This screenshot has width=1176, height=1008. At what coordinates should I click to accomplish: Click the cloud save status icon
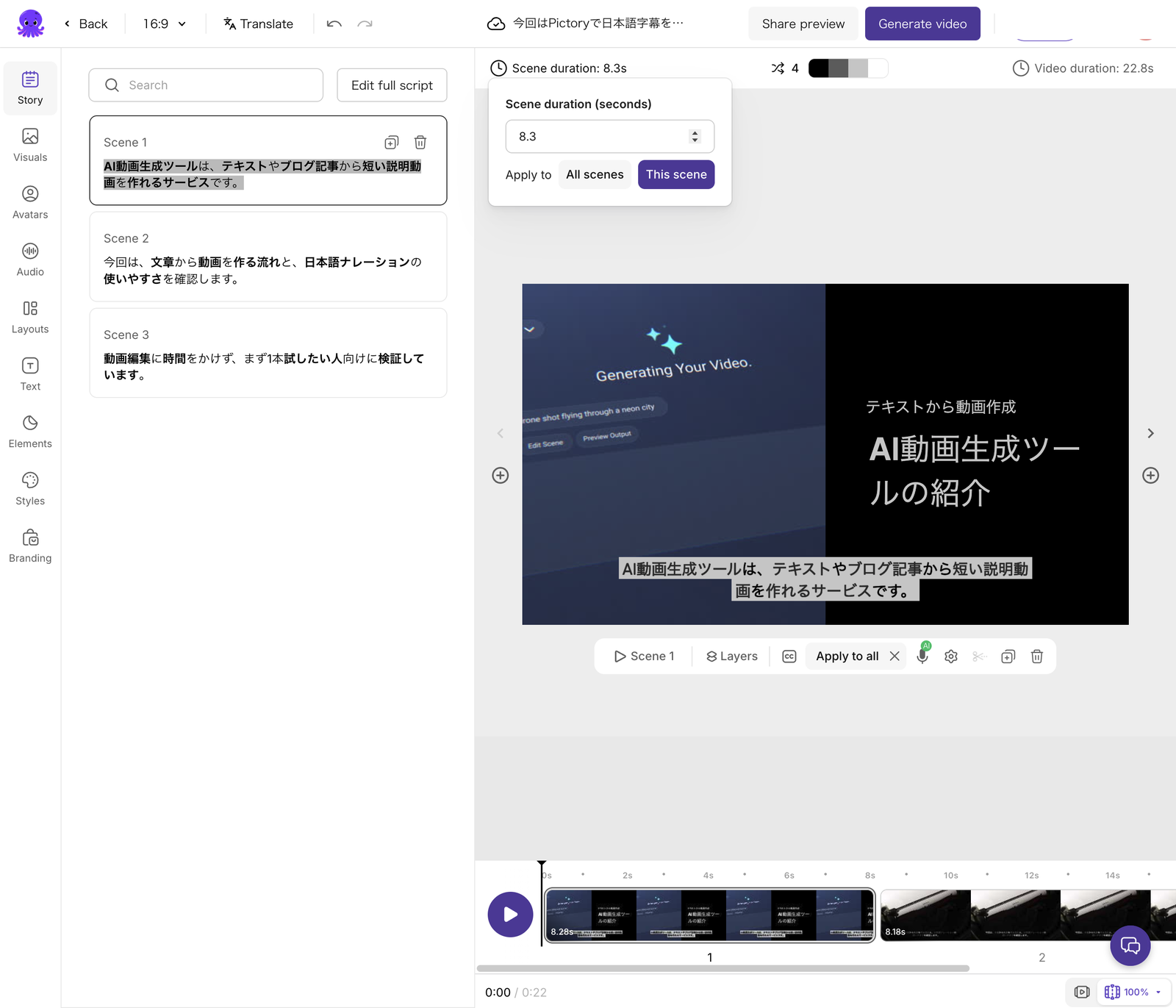[496, 24]
